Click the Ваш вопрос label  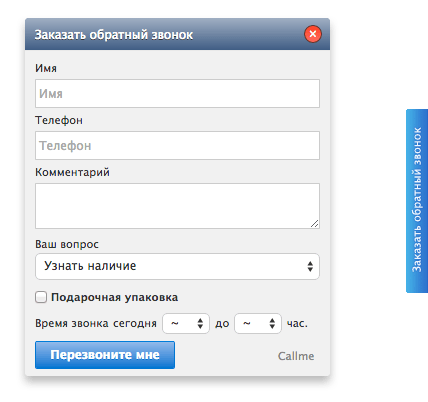coord(67,244)
